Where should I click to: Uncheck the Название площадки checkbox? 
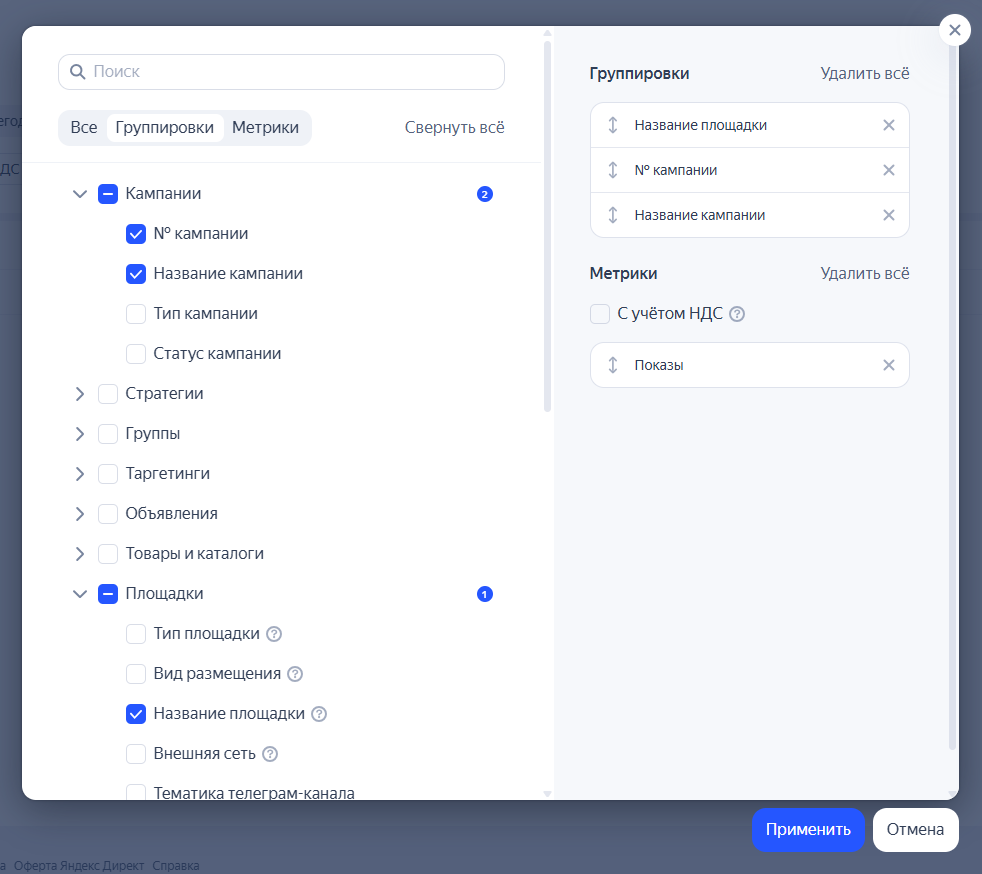tap(136, 714)
